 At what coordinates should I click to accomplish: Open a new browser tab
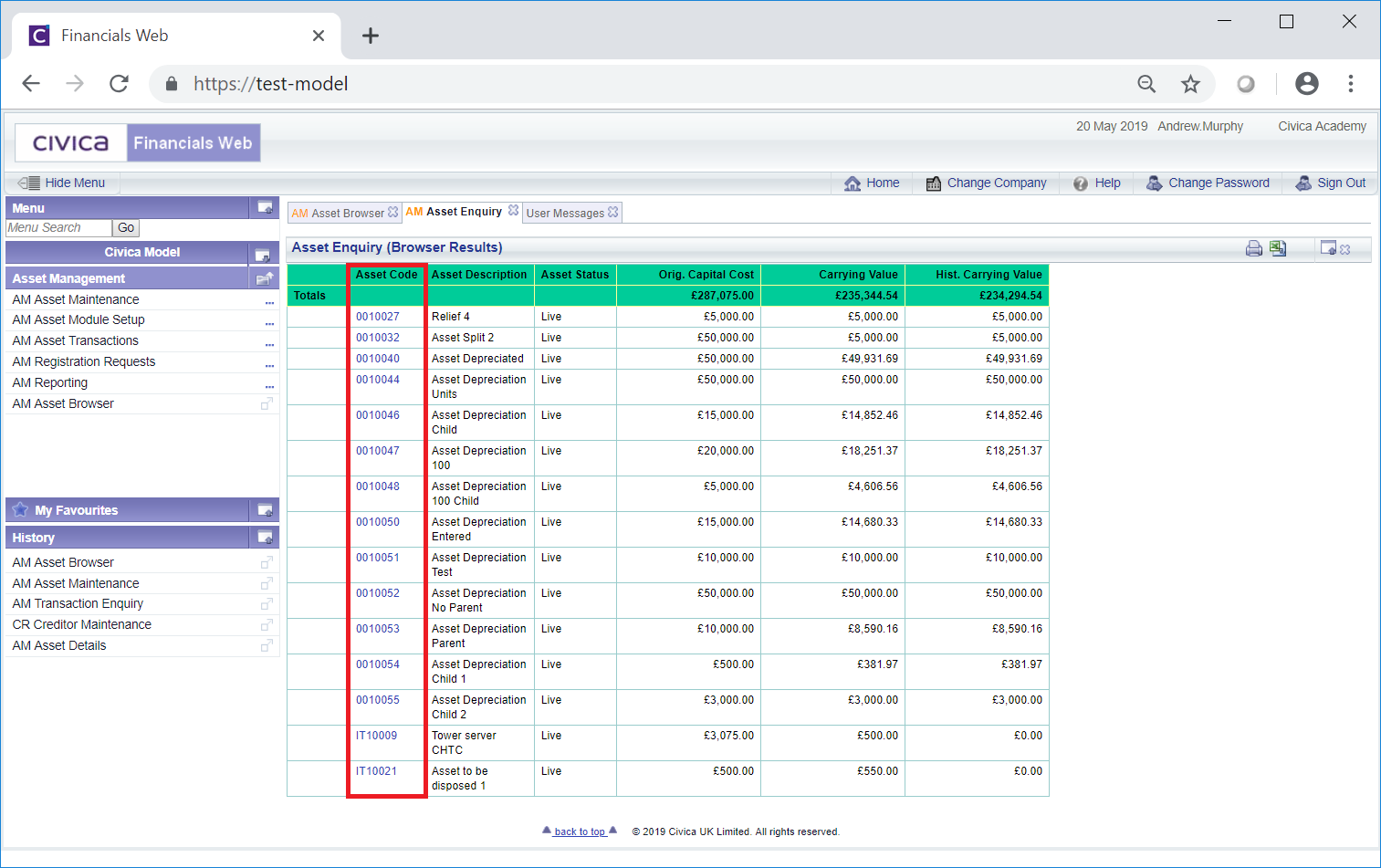click(370, 36)
